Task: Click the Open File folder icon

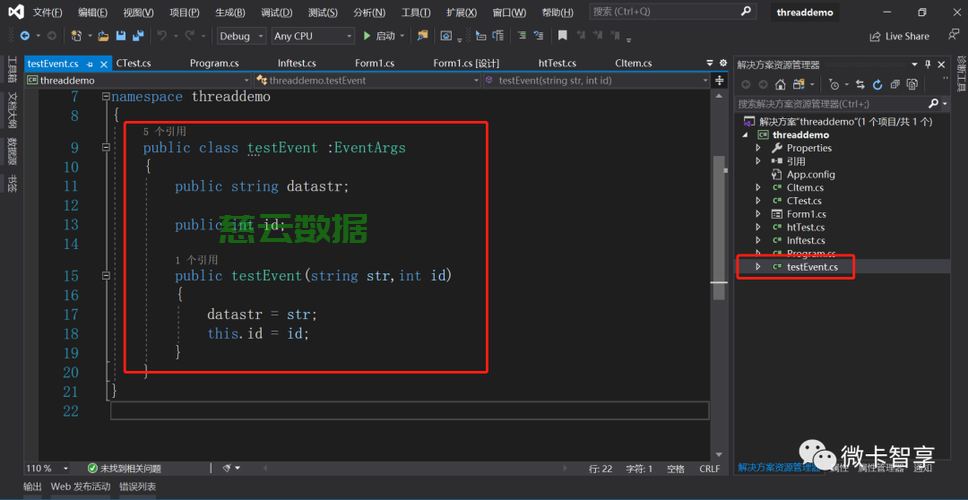Action: pos(103,36)
